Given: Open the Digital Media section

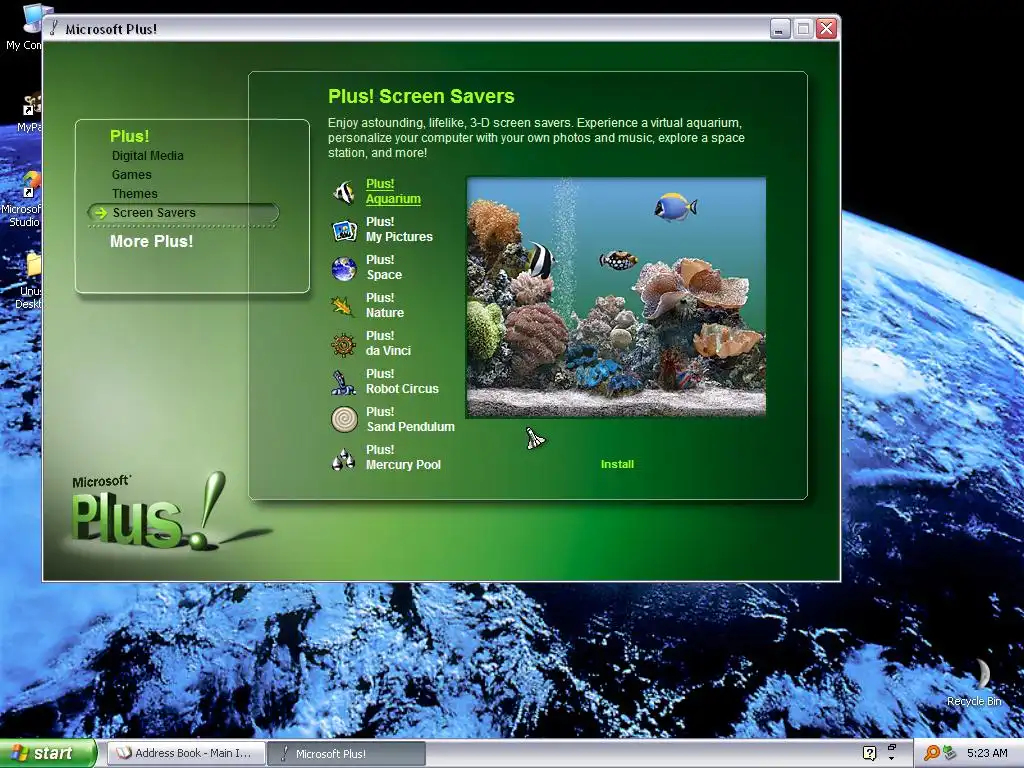Looking at the screenshot, I should [148, 155].
